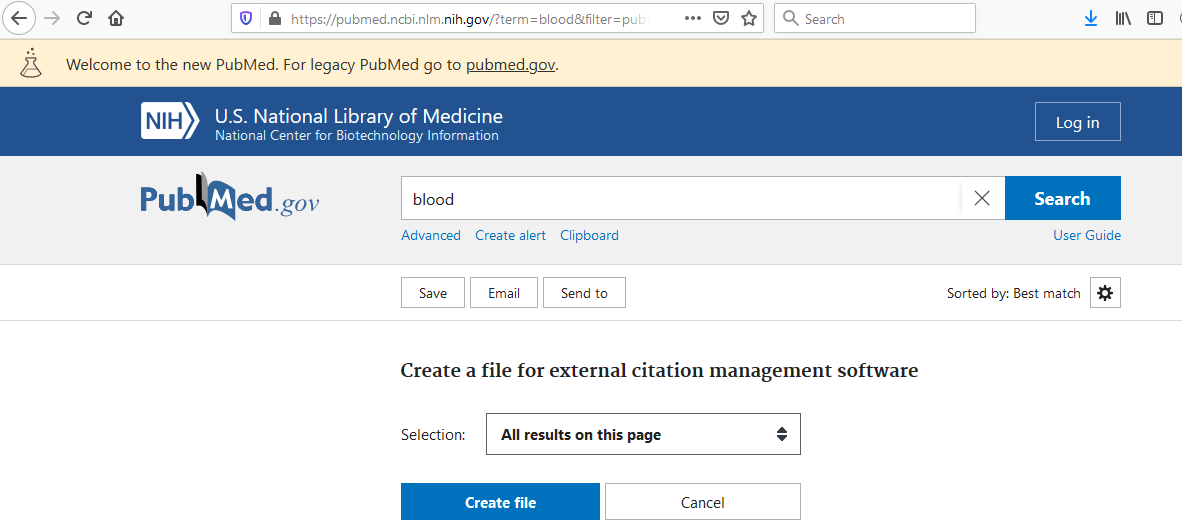
Task: Cancel the citation file creation
Action: click(702, 502)
